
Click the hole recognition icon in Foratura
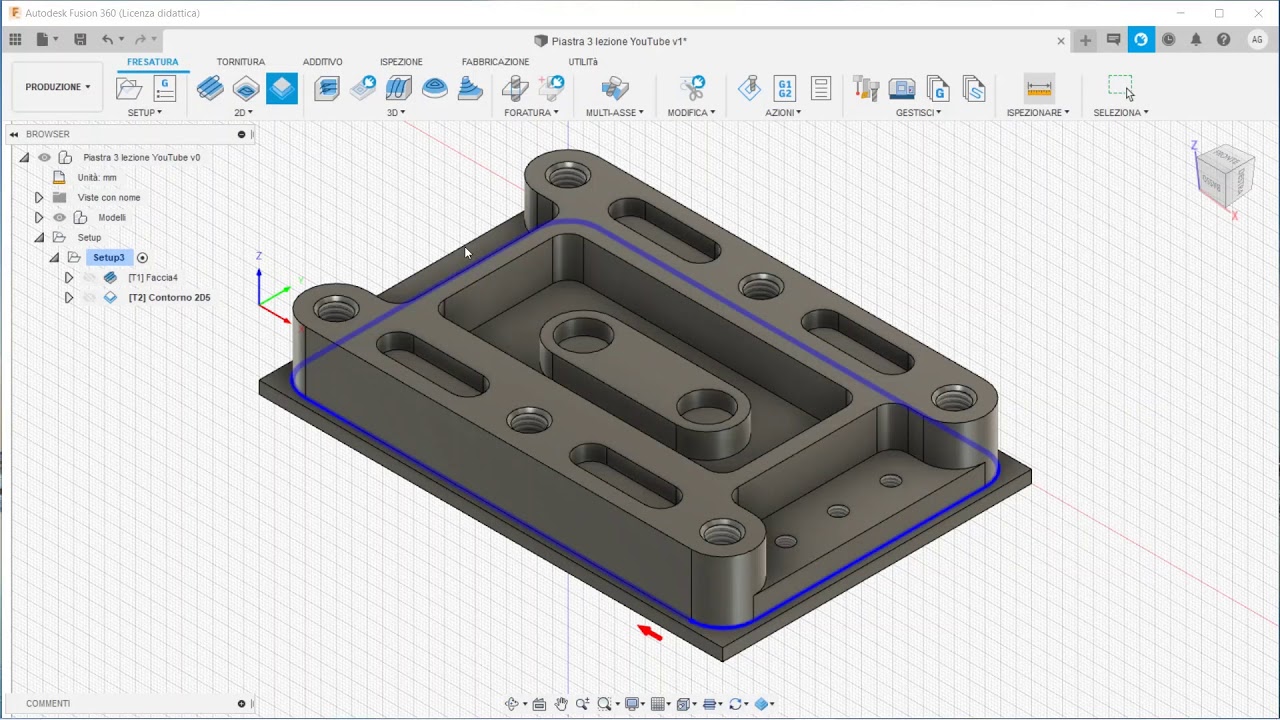[551, 88]
